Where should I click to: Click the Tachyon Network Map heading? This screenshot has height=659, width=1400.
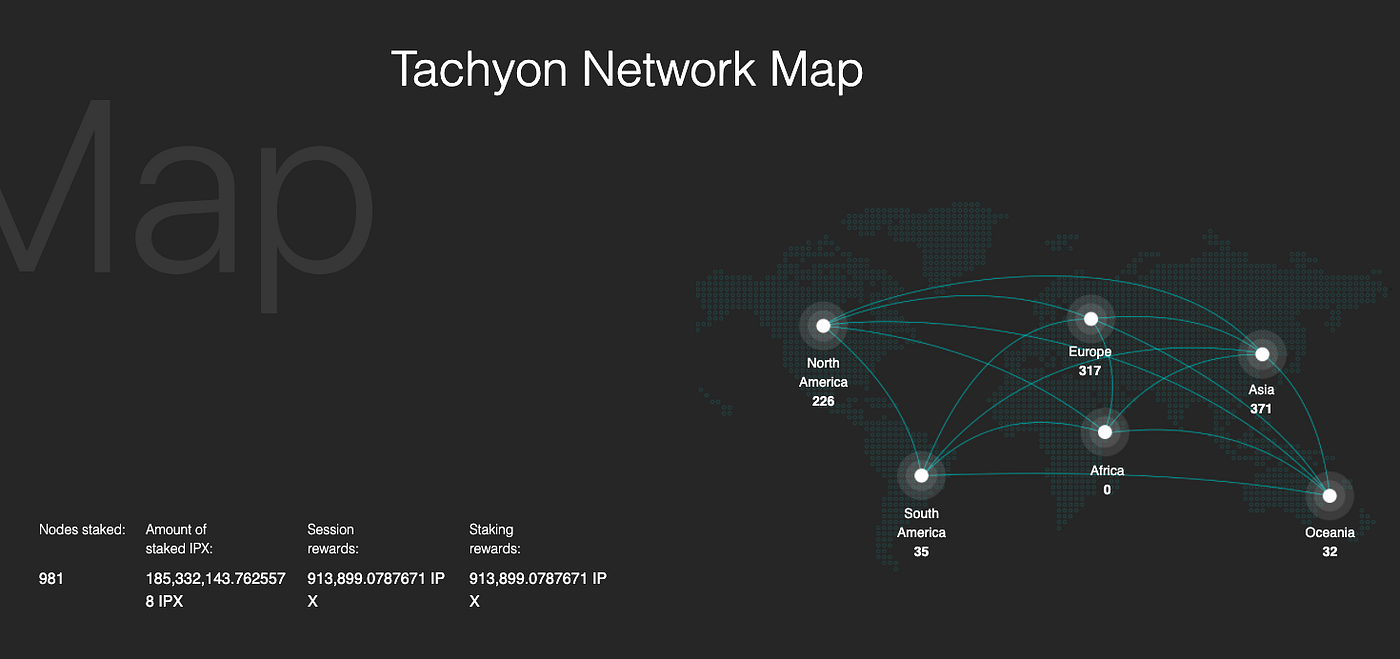[626, 71]
